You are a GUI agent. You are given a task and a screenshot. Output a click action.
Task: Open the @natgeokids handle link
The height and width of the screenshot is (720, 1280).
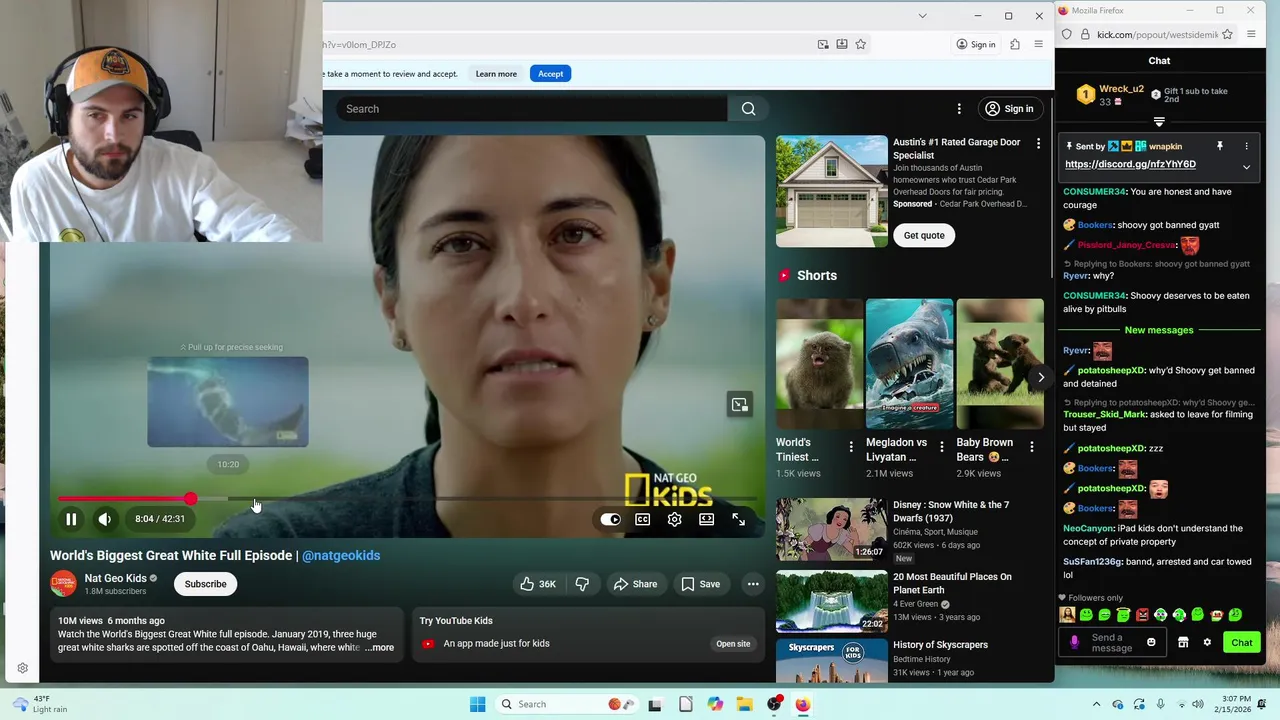click(341, 556)
